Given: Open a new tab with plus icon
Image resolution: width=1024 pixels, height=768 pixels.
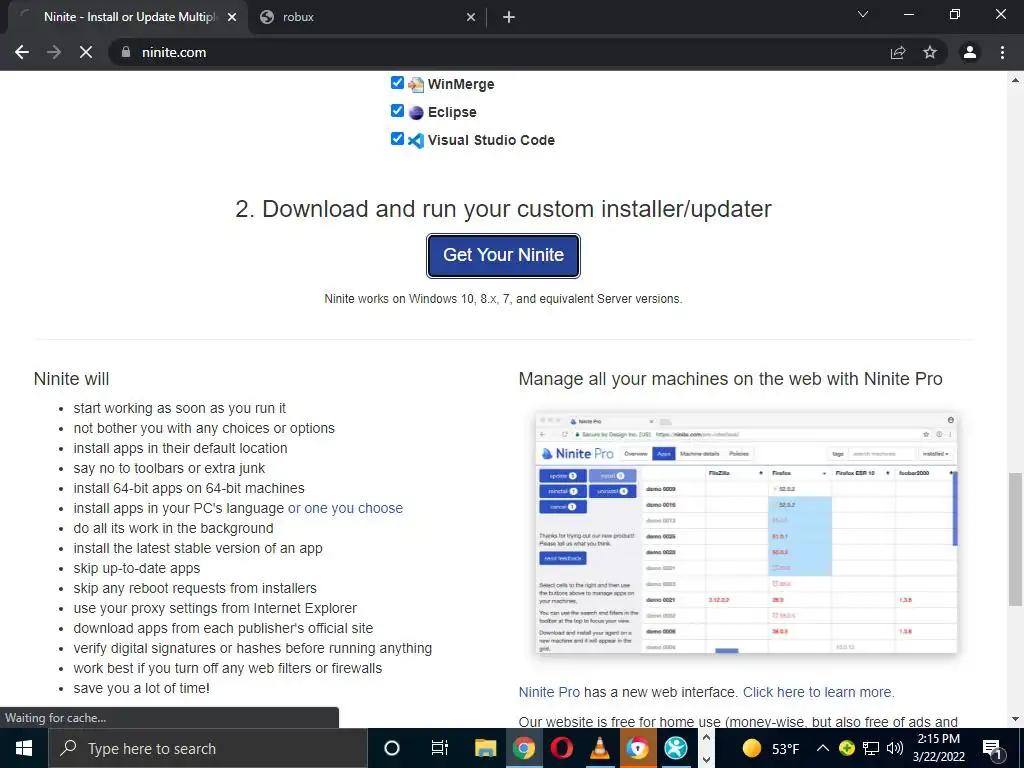Looking at the screenshot, I should [x=509, y=18].
